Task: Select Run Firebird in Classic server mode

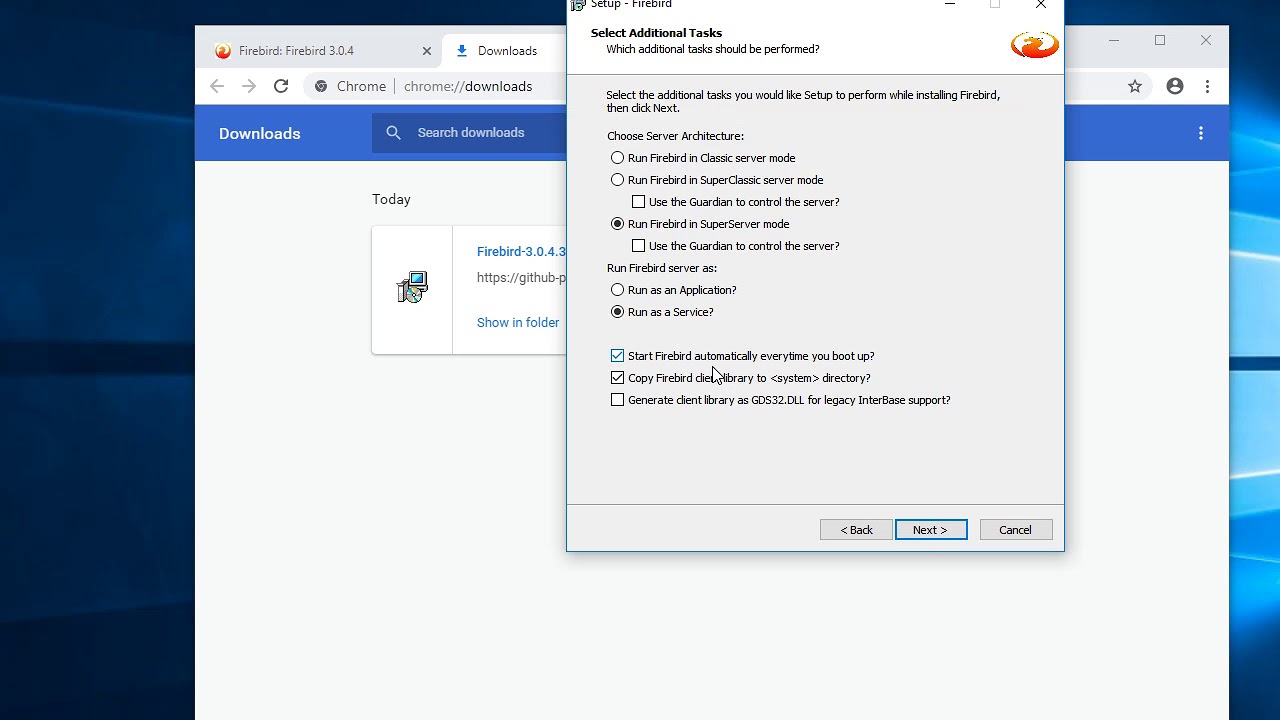Action: tap(703, 158)
